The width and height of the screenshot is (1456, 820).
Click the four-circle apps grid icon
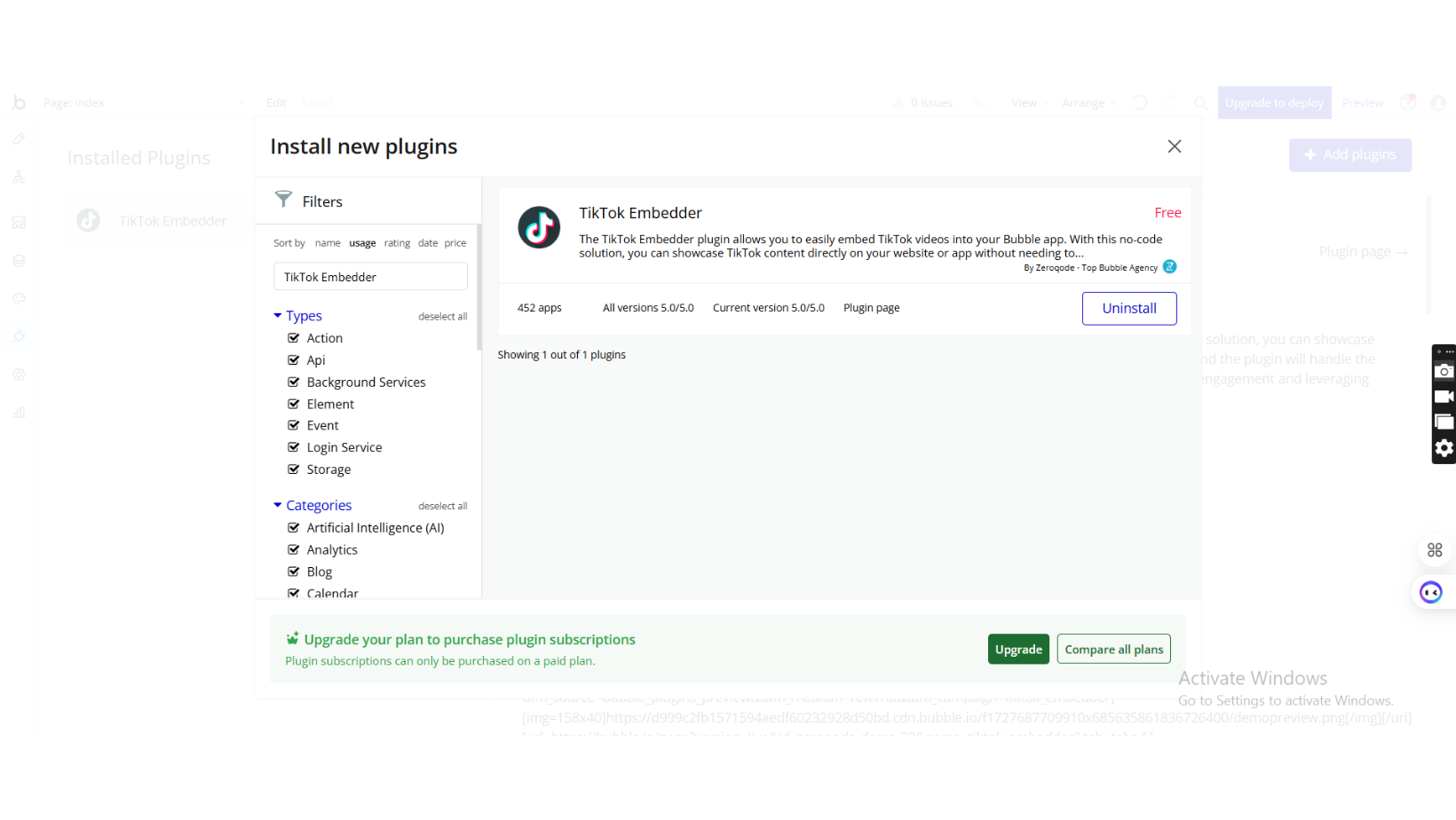tap(1434, 550)
